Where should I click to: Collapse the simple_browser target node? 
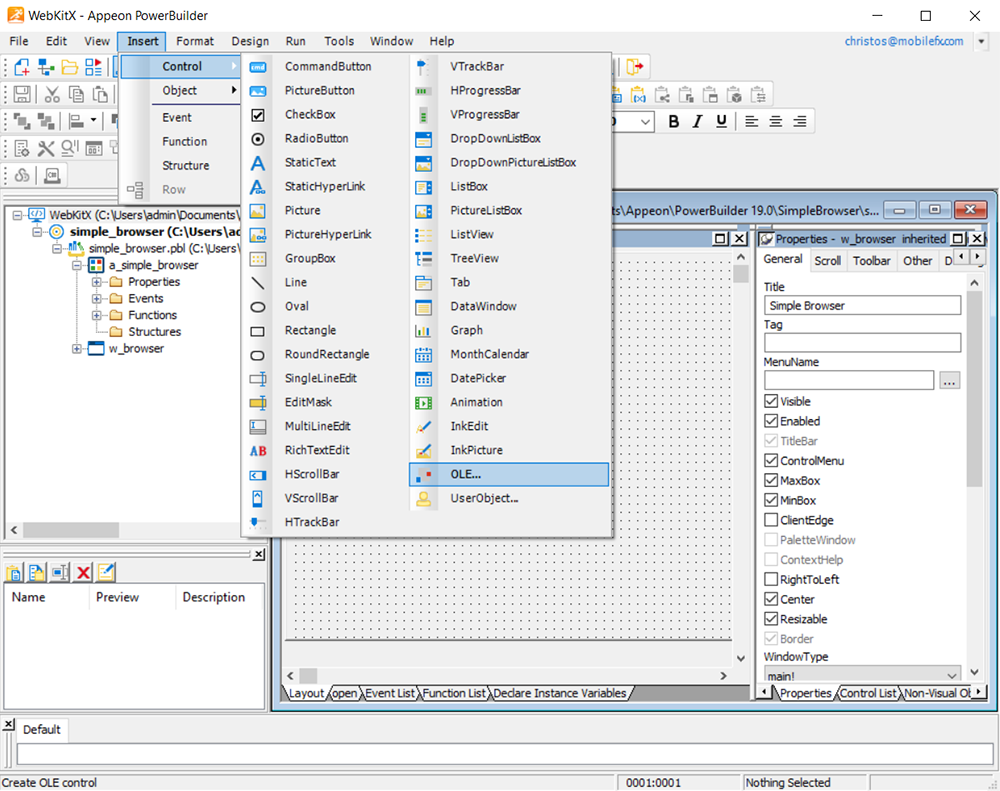click(37, 232)
